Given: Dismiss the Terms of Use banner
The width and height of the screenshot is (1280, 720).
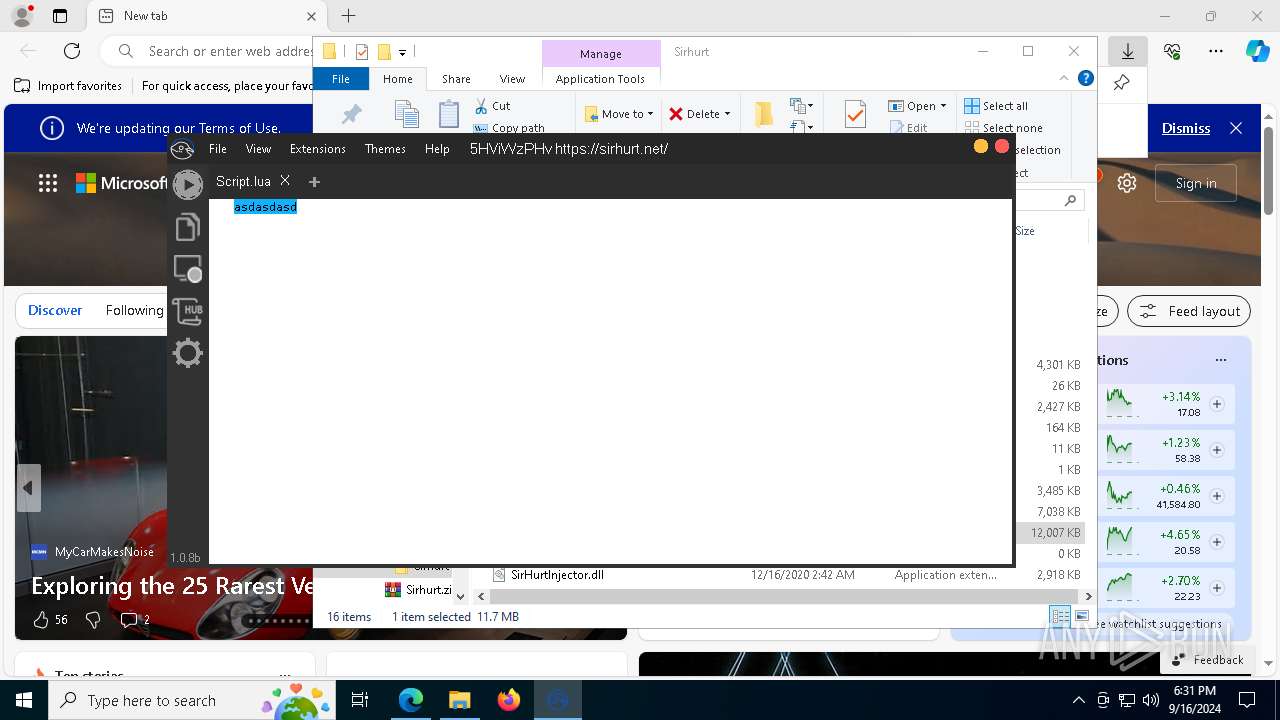Looking at the screenshot, I should click(1186, 128).
